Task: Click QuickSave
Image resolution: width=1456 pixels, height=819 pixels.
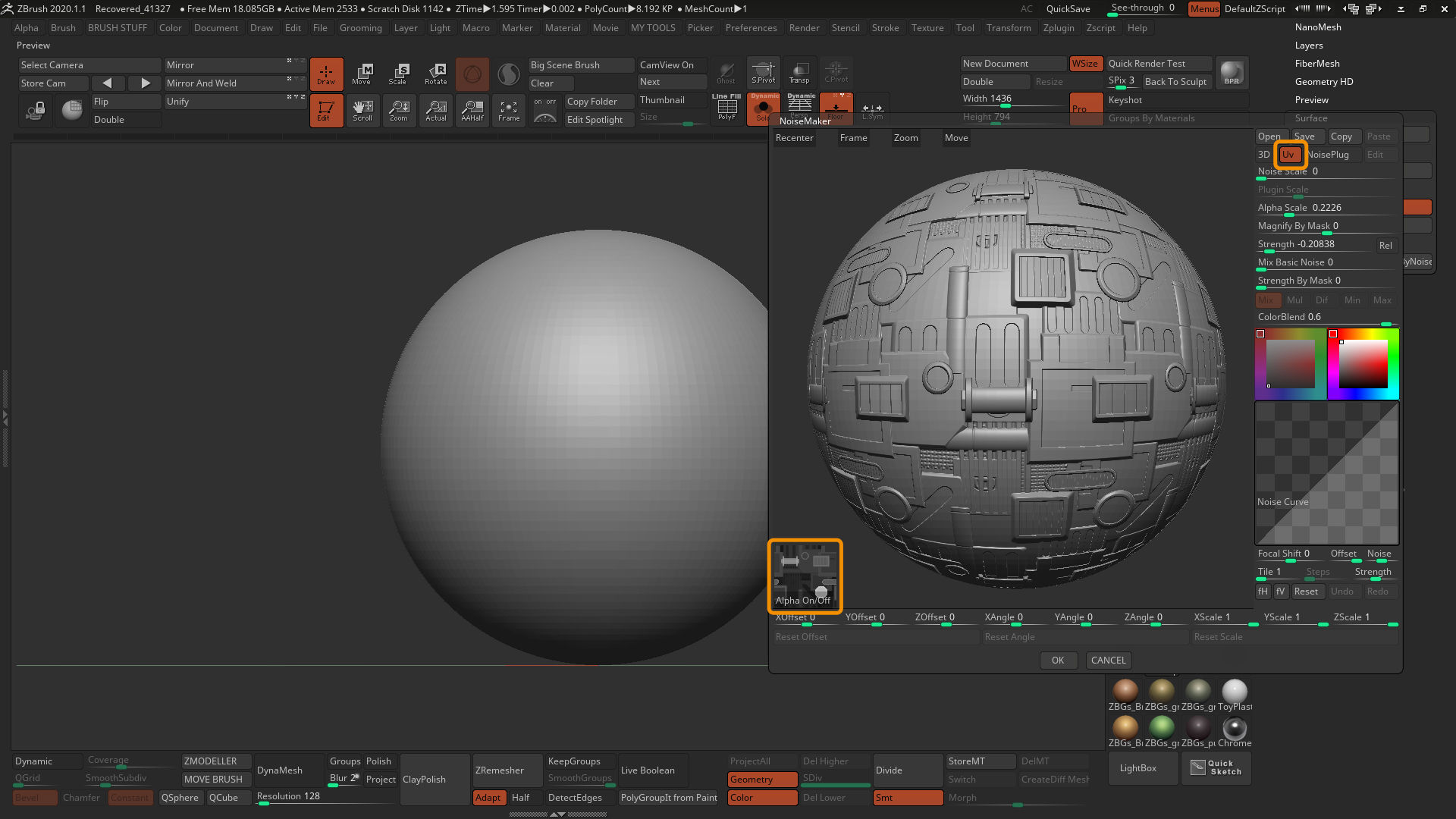Action: click(x=1068, y=9)
